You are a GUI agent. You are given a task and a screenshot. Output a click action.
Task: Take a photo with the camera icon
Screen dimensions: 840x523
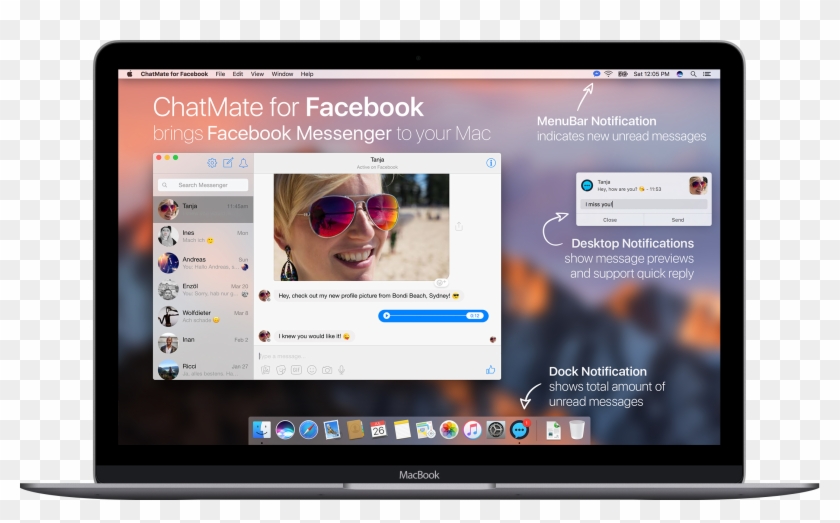327,370
